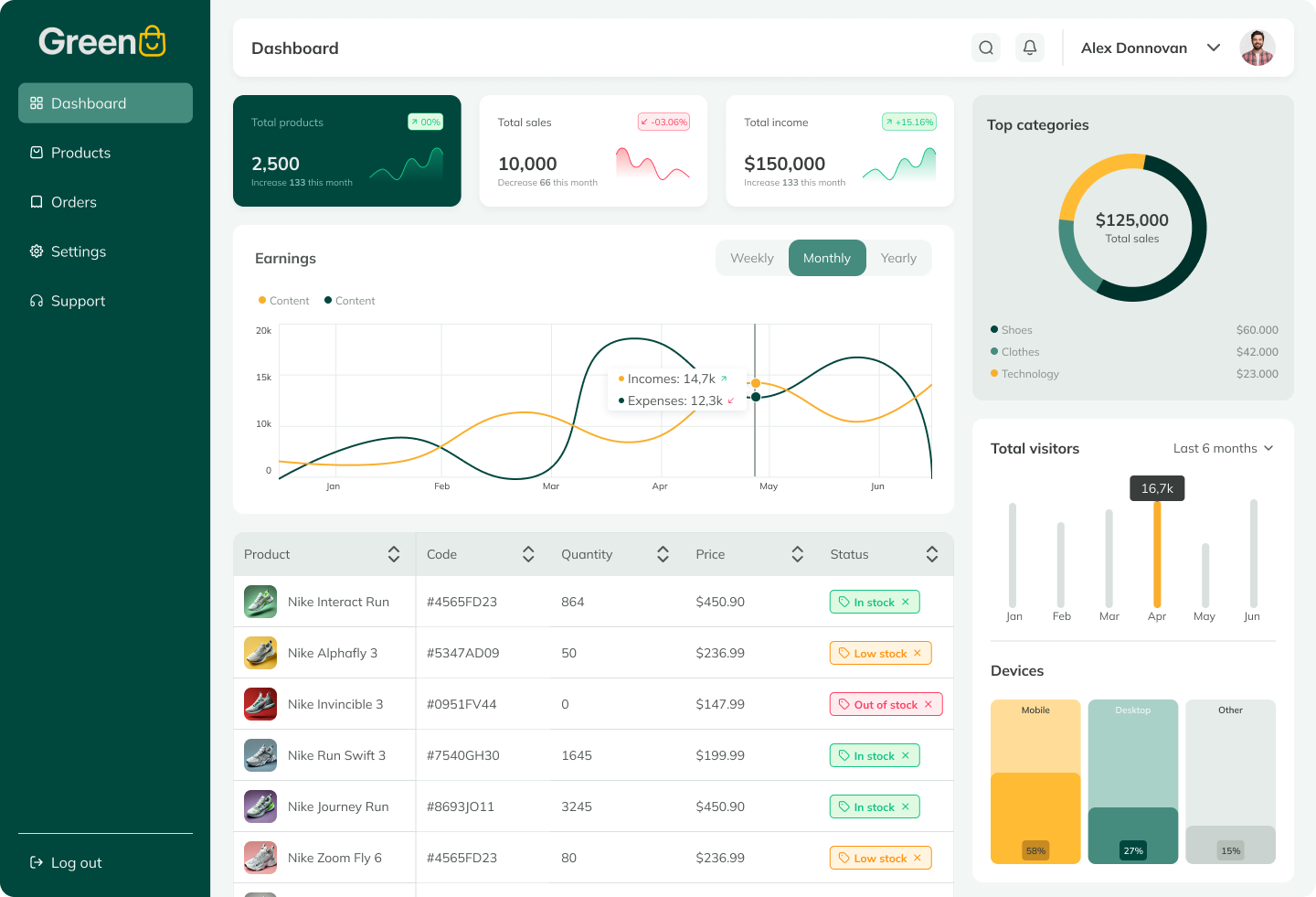The width and height of the screenshot is (1316, 897).
Task: Click the Orders sidebar bookmark icon
Action: click(x=37, y=202)
